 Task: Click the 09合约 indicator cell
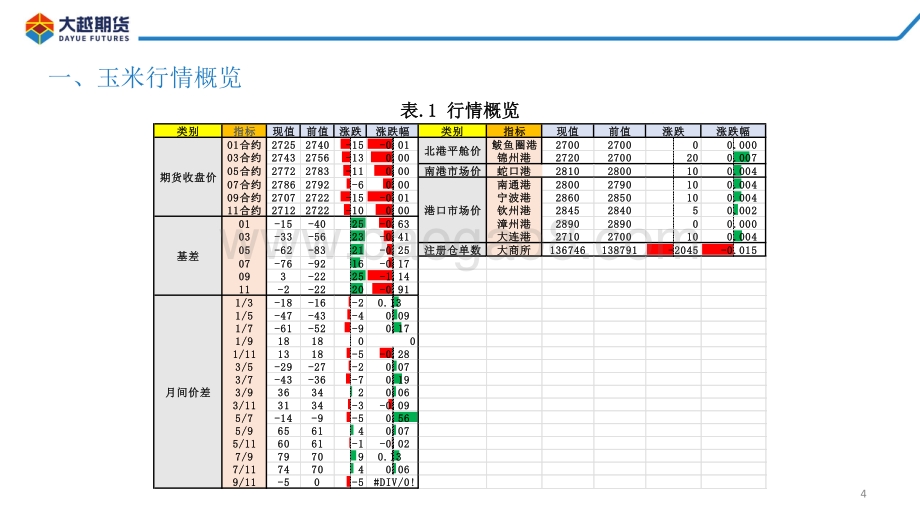point(244,198)
